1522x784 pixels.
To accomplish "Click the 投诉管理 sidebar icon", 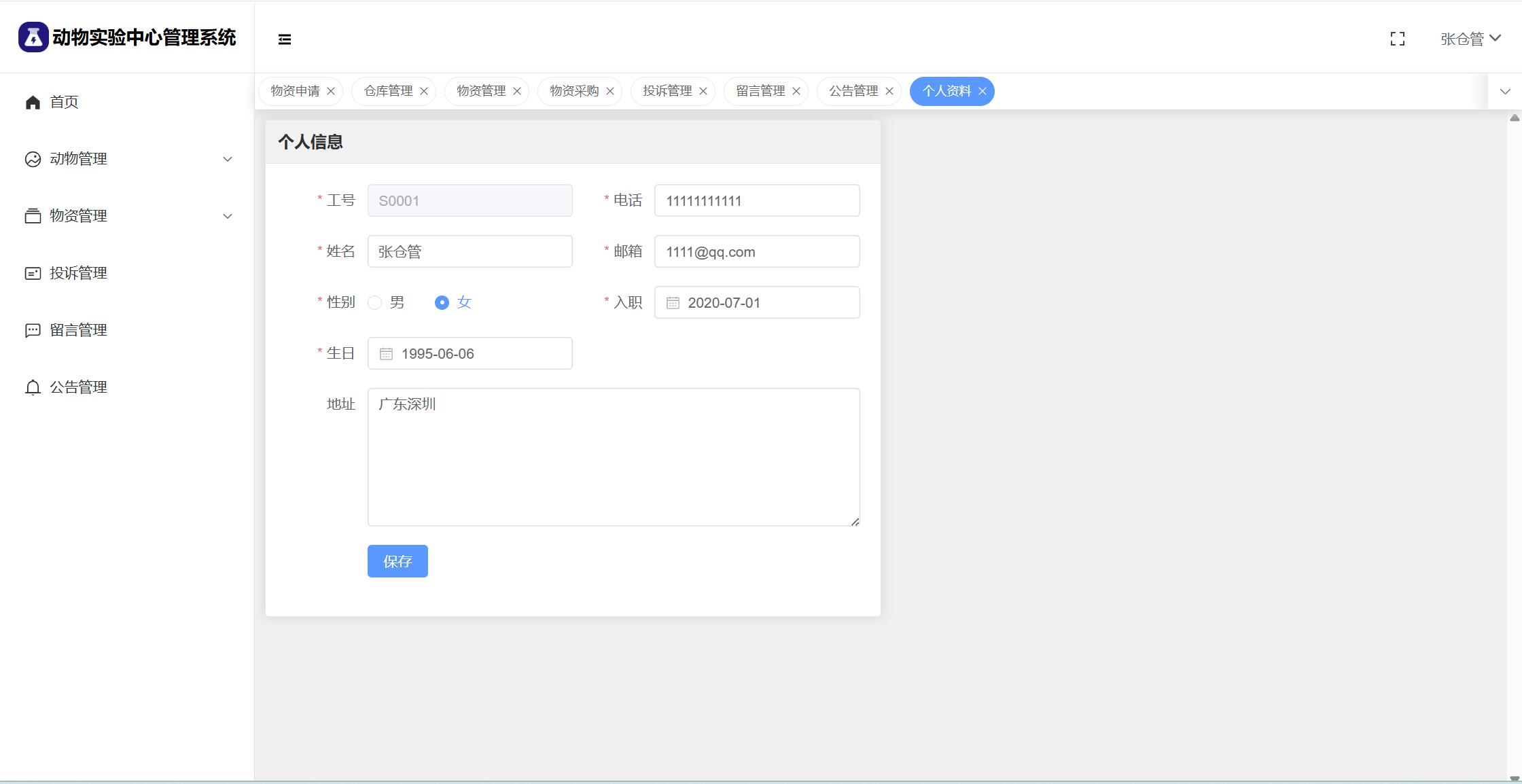I will [x=33, y=273].
